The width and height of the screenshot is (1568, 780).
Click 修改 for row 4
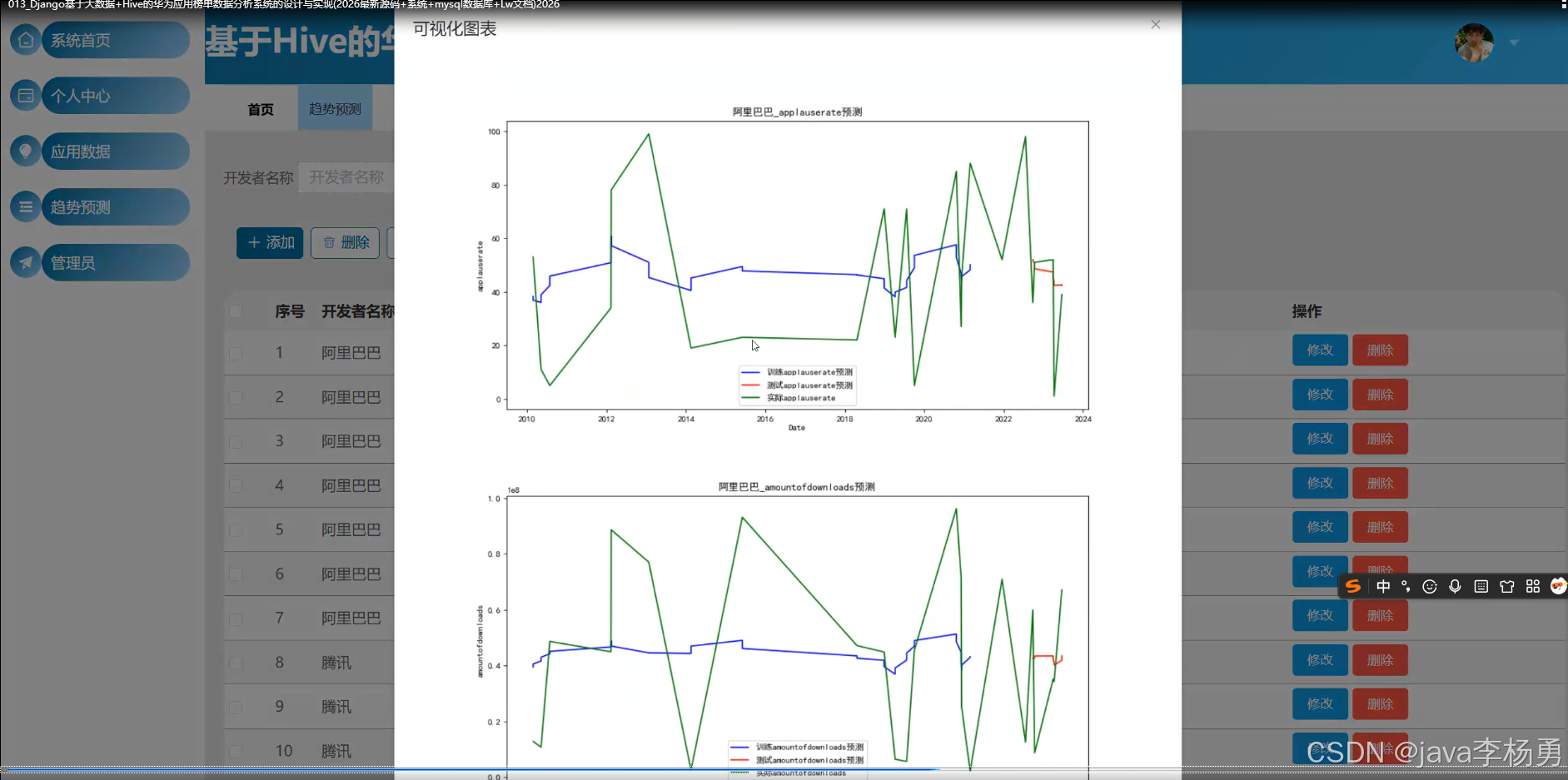pos(1320,483)
